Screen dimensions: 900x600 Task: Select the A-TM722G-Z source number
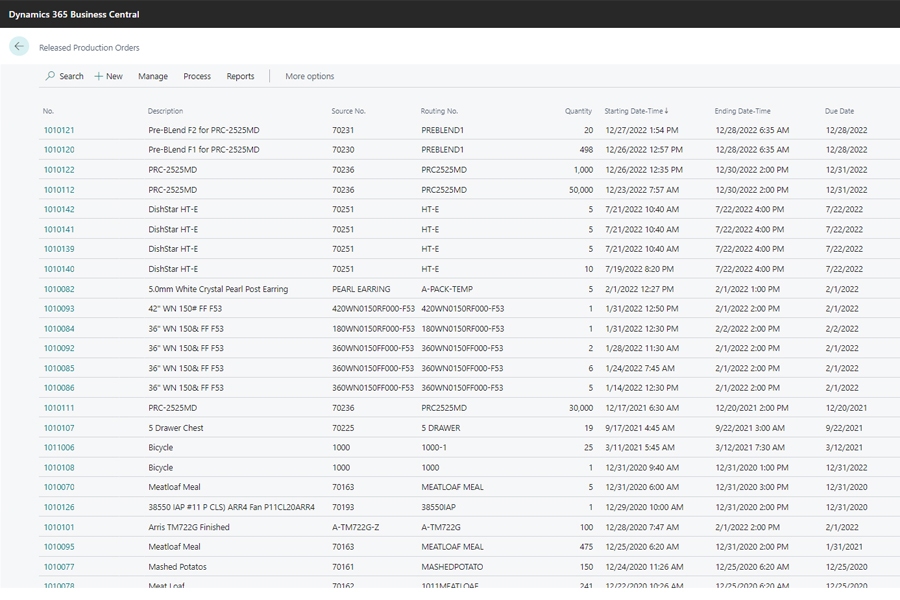point(355,528)
